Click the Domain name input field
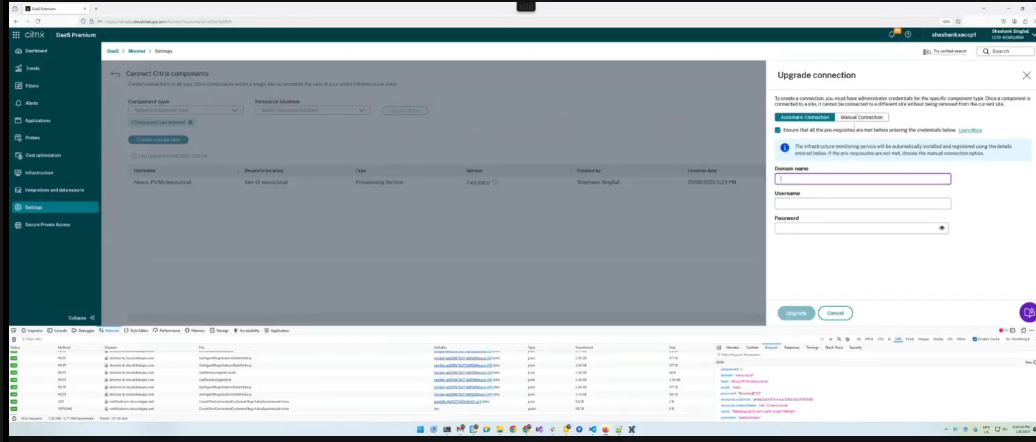The width and height of the screenshot is (1036, 442). click(x=862, y=179)
